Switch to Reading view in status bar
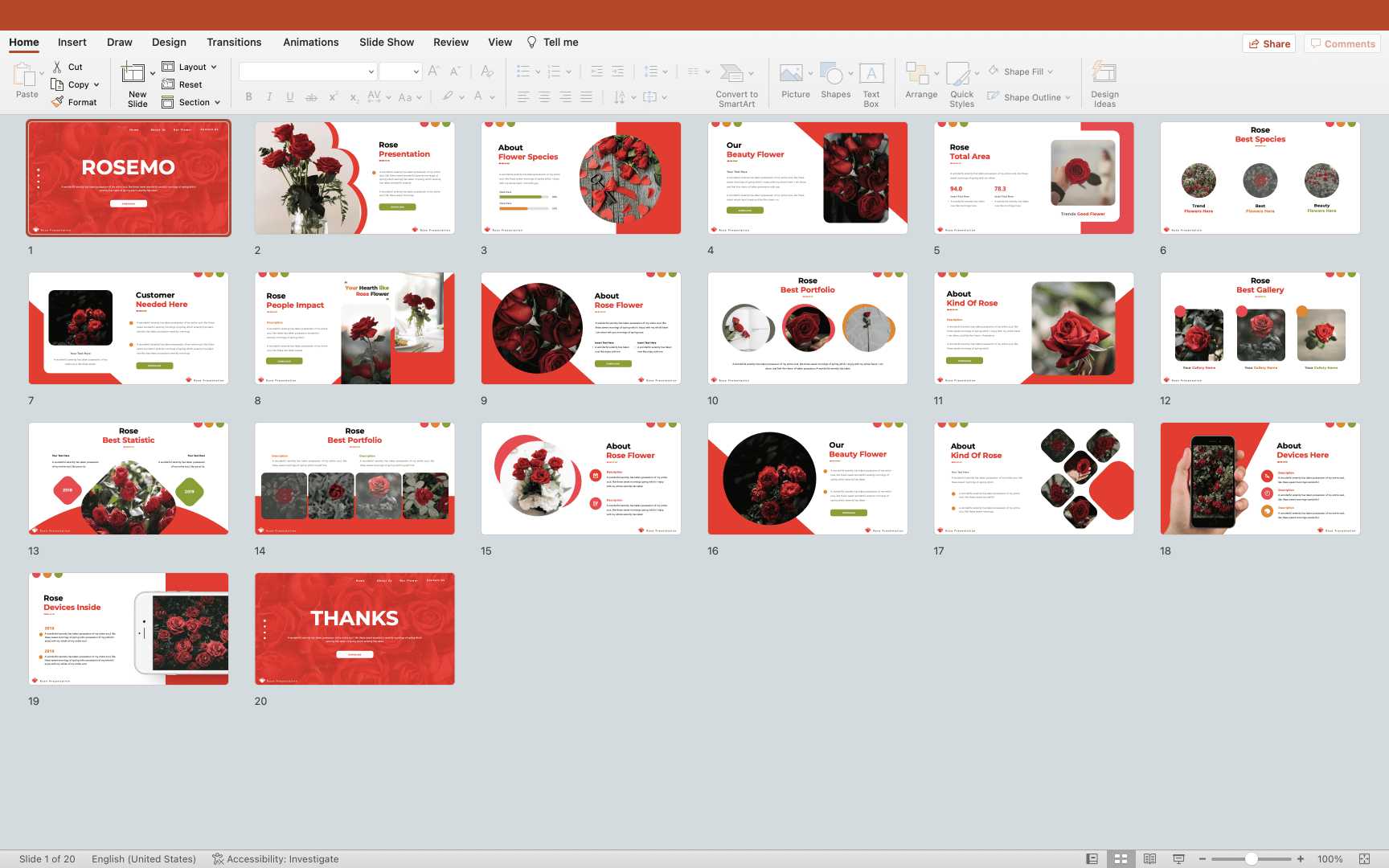This screenshot has width=1389, height=868. (1149, 859)
